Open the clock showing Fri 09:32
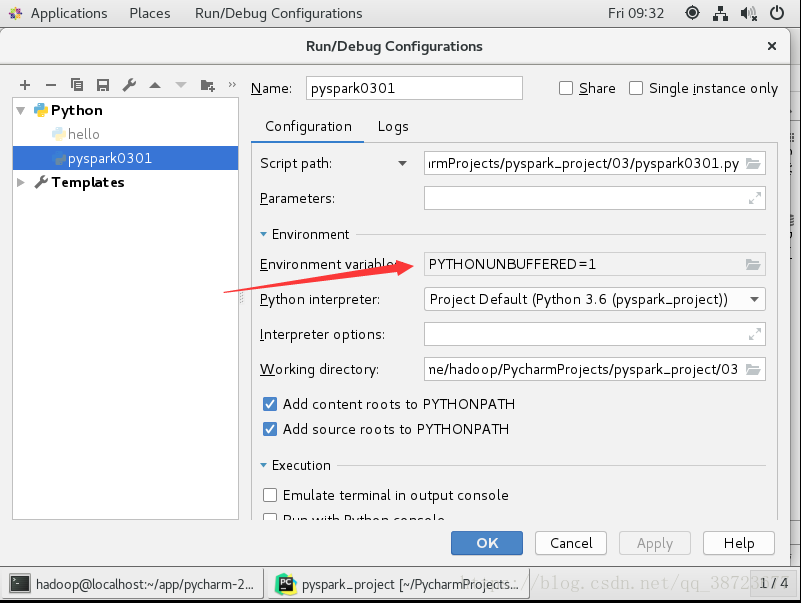Screen dimensions: 801x603 [636, 13]
